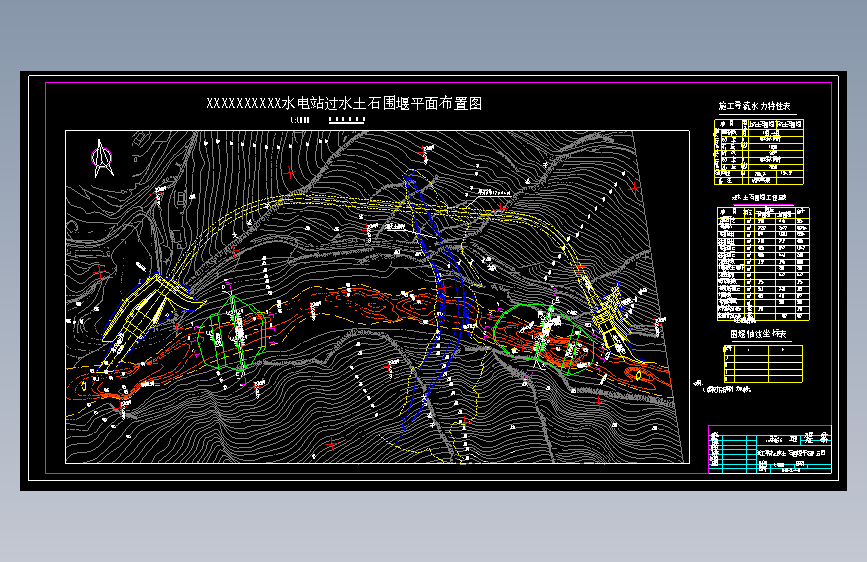Click the blue dam axis structure in the center
This screenshot has height=562, width=867.
[437, 301]
